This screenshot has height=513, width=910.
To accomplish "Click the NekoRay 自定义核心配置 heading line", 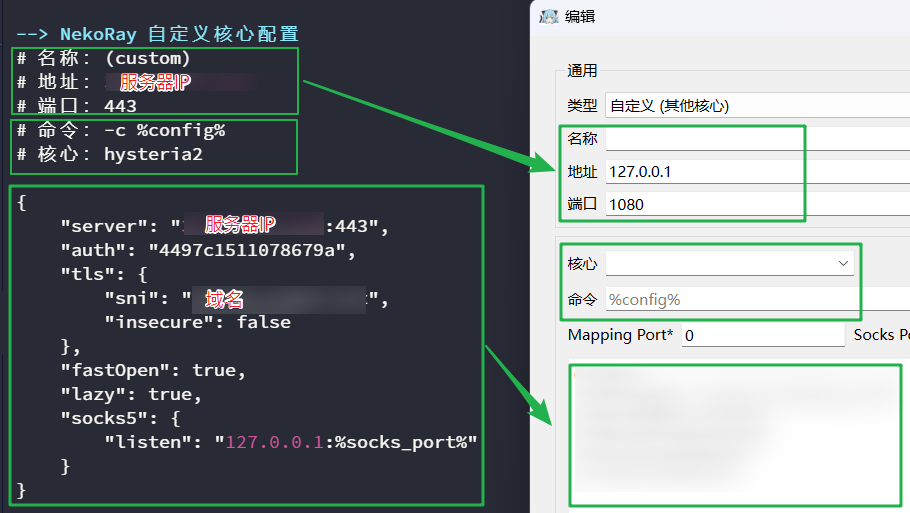I will click(157, 34).
